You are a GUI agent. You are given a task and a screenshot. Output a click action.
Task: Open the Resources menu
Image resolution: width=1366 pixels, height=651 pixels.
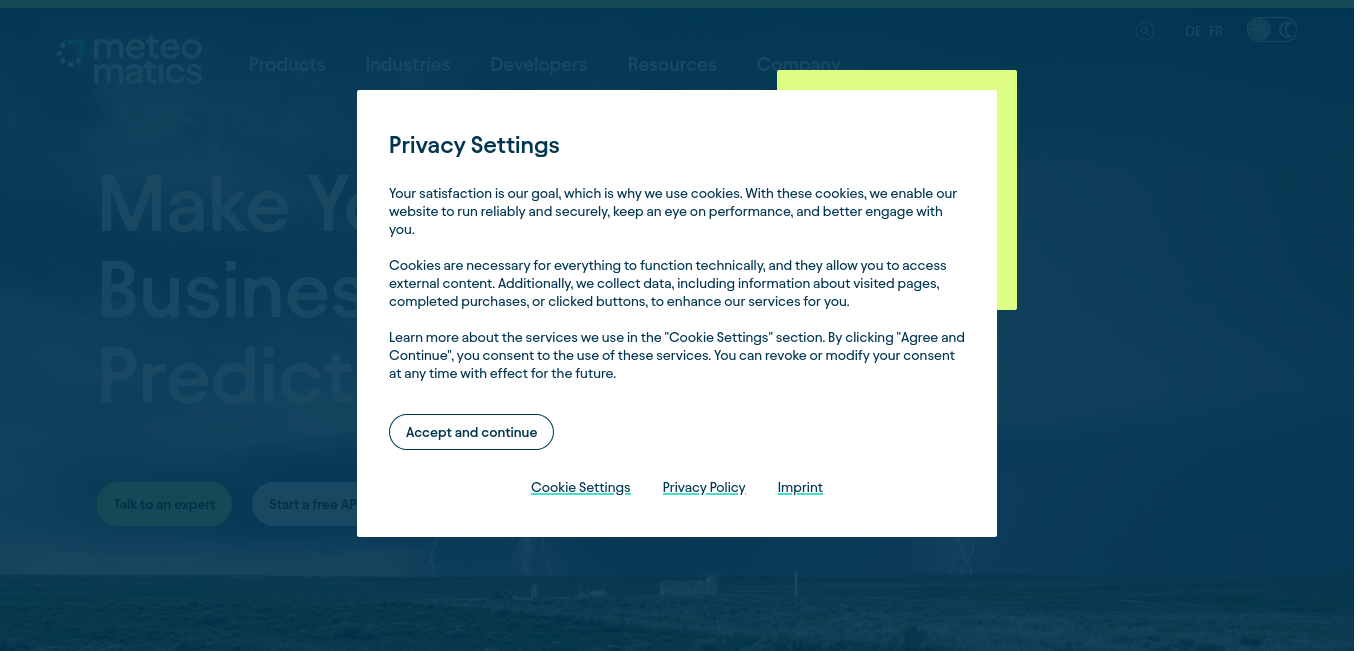tap(672, 65)
